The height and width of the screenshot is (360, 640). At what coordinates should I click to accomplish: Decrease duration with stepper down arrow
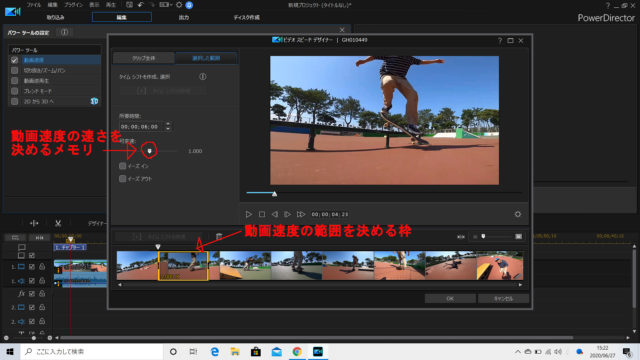168,129
